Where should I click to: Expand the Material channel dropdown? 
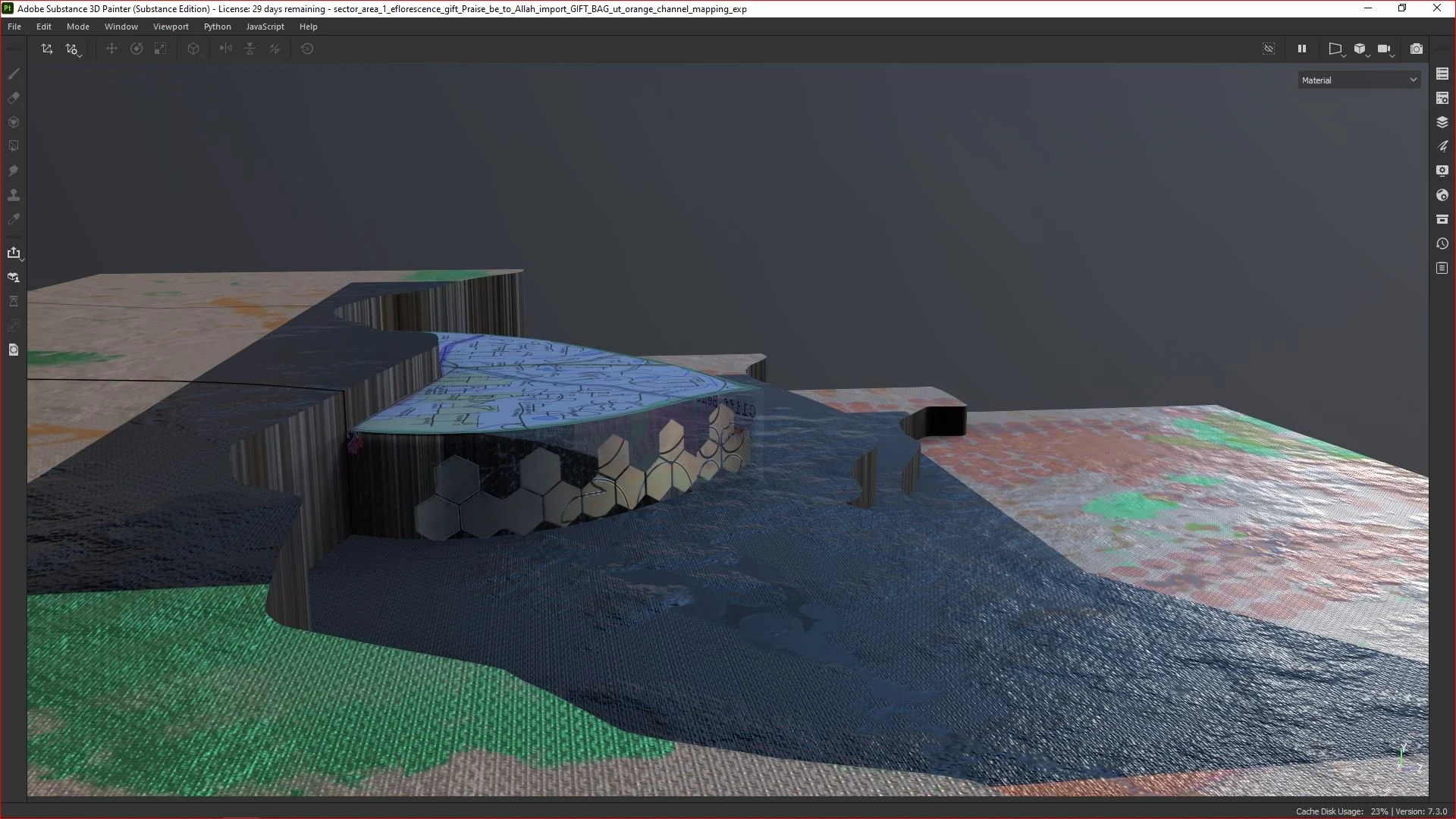click(x=1359, y=80)
